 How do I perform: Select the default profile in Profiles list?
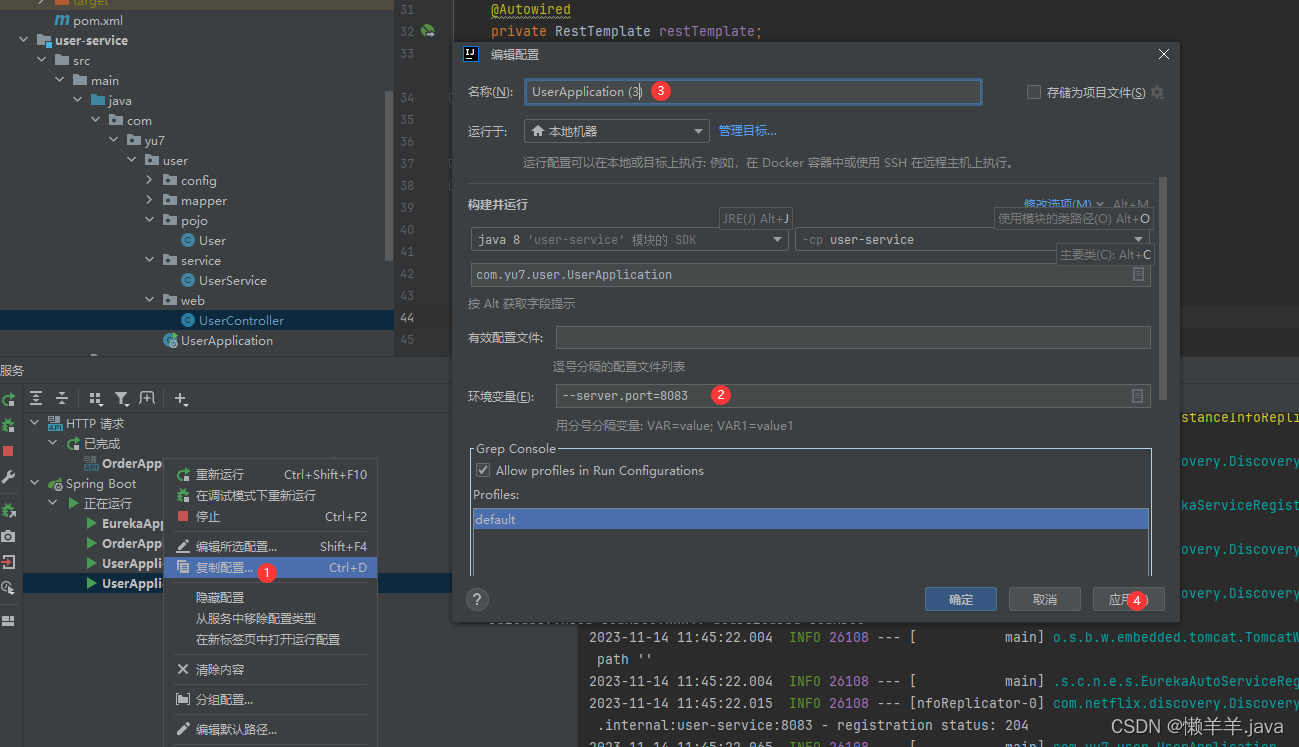coord(810,519)
